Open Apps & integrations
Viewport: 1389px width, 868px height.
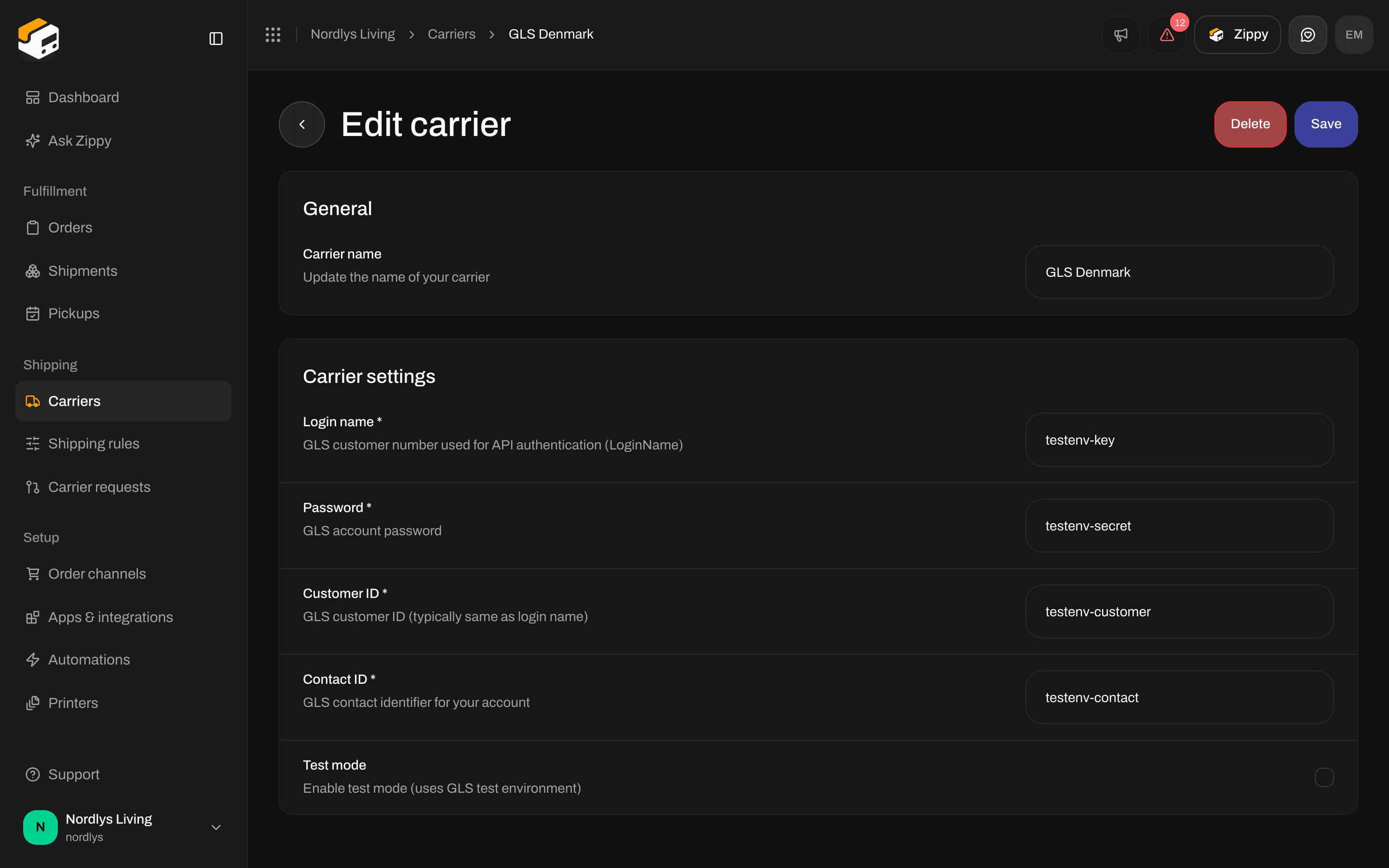point(123,617)
